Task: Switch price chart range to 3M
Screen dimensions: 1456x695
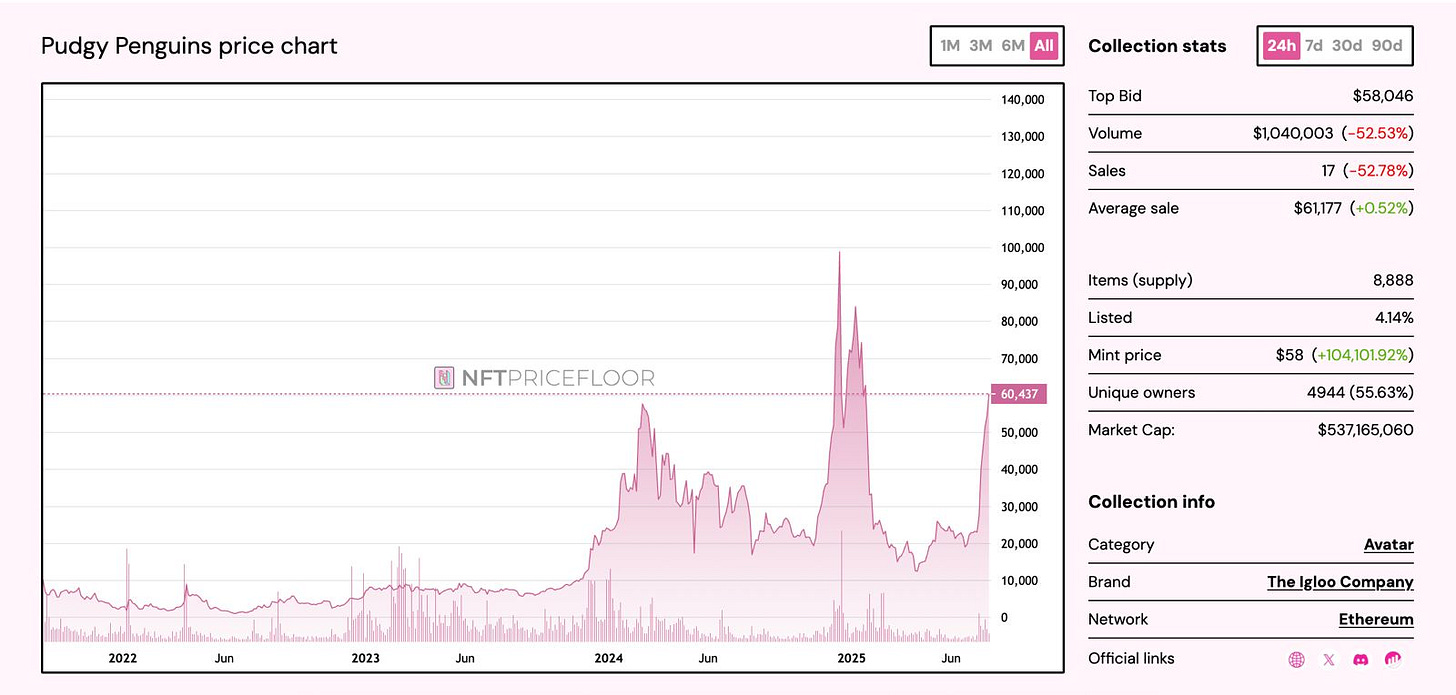Action: point(981,45)
